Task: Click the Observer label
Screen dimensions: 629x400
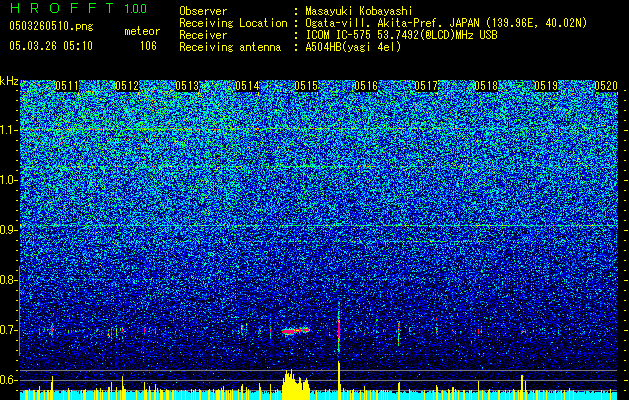Action: click(x=203, y=11)
